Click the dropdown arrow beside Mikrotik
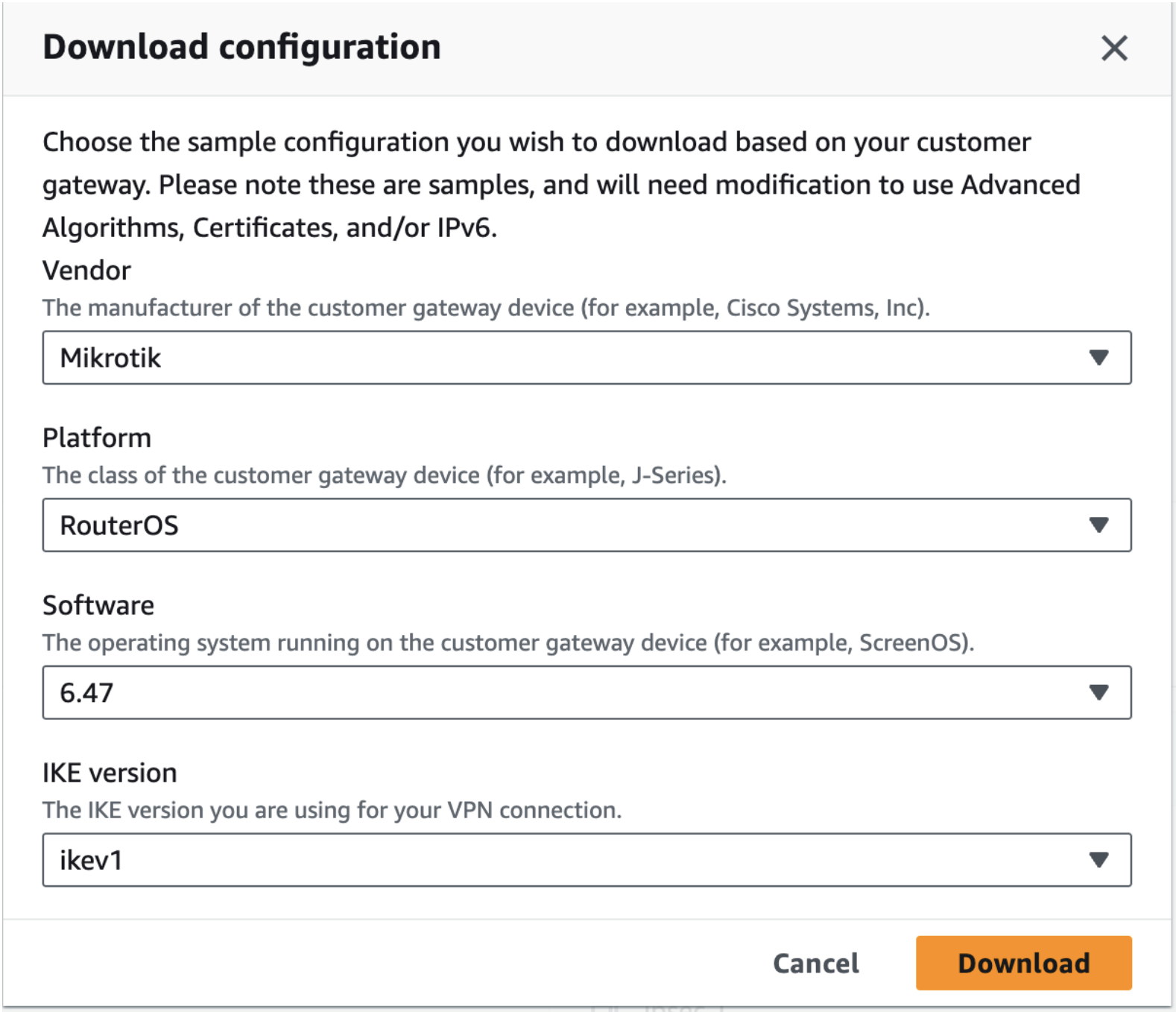 (1098, 358)
